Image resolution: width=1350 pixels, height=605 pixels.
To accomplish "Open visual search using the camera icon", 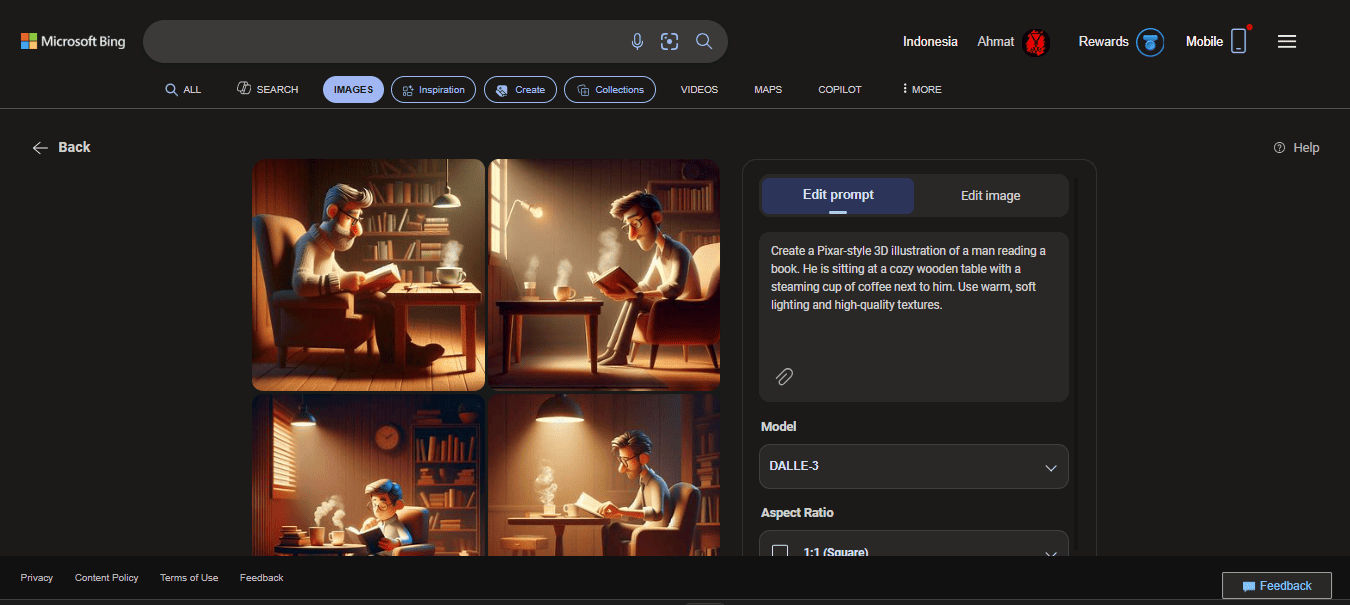I will (669, 41).
